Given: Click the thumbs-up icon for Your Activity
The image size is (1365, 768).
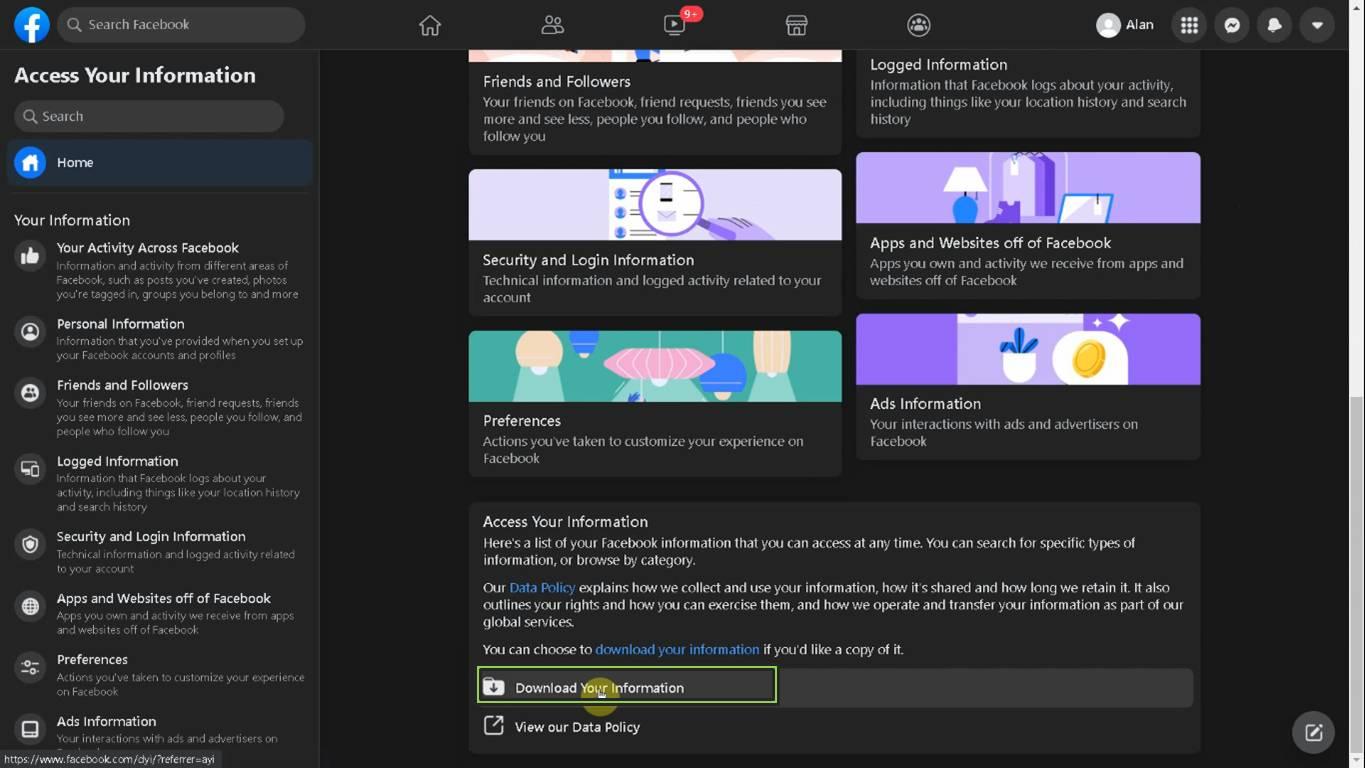Looking at the screenshot, I should [x=30, y=256].
